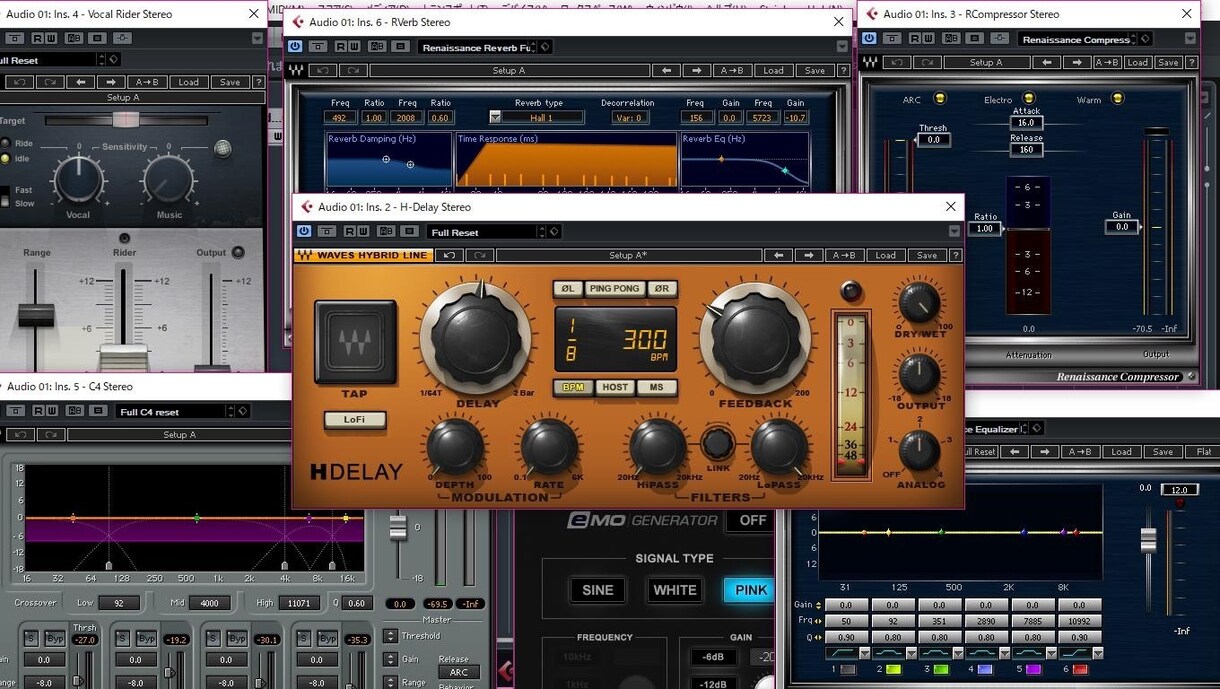Expand H-Delay window options arrow at header right

[954, 231]
